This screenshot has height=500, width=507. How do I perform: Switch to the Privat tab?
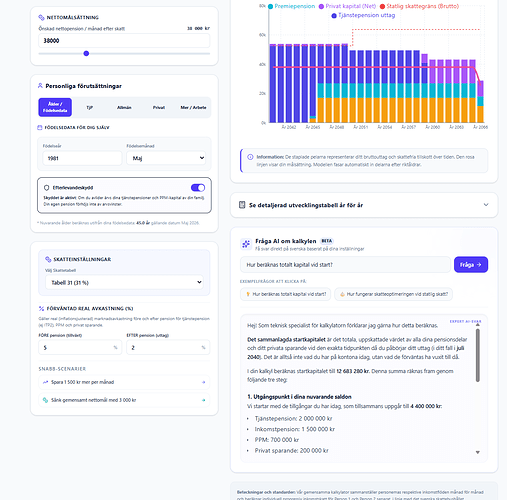[159, 107]
